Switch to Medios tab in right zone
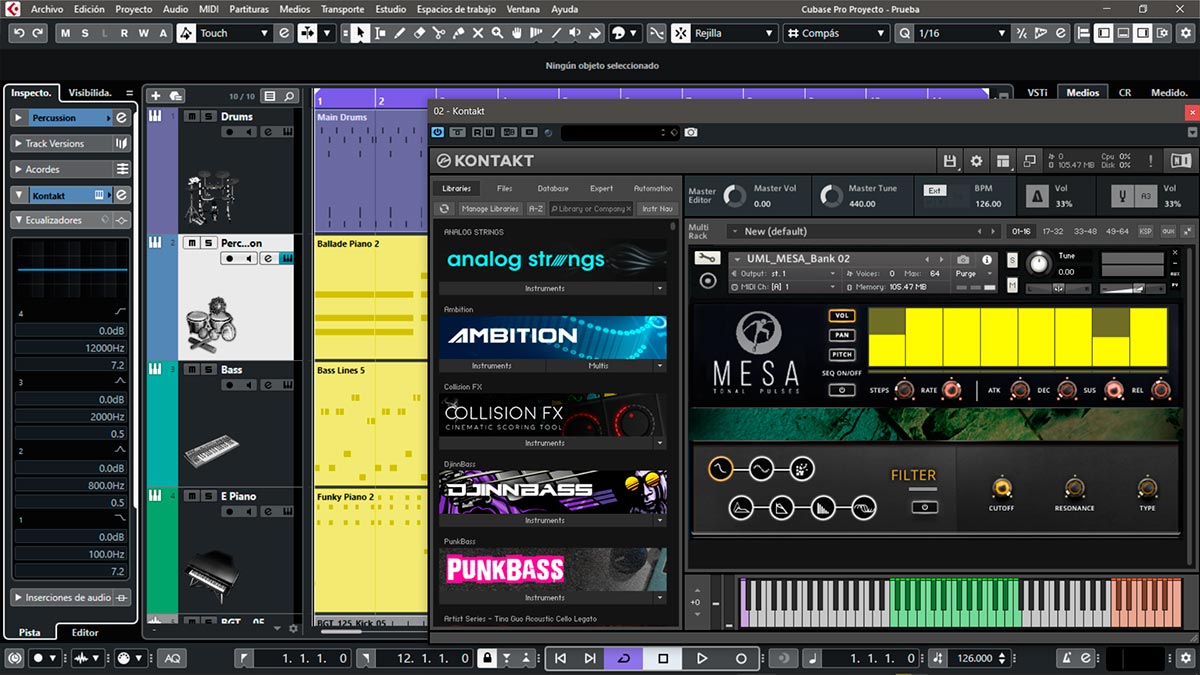The image size is (1200, 675). click(x=1082, y=93)
